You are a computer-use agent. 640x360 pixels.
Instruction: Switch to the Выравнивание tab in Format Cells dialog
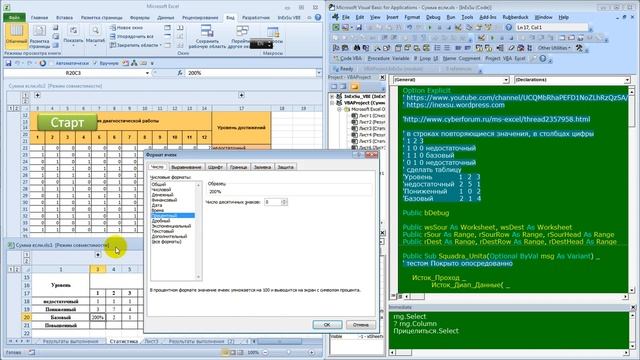click(186, 167)
